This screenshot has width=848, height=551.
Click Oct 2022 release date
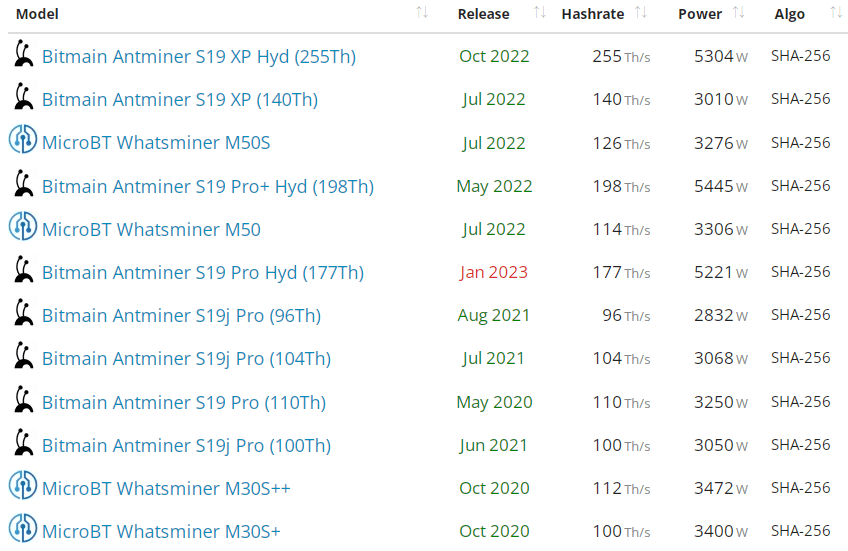coord(494,56)
